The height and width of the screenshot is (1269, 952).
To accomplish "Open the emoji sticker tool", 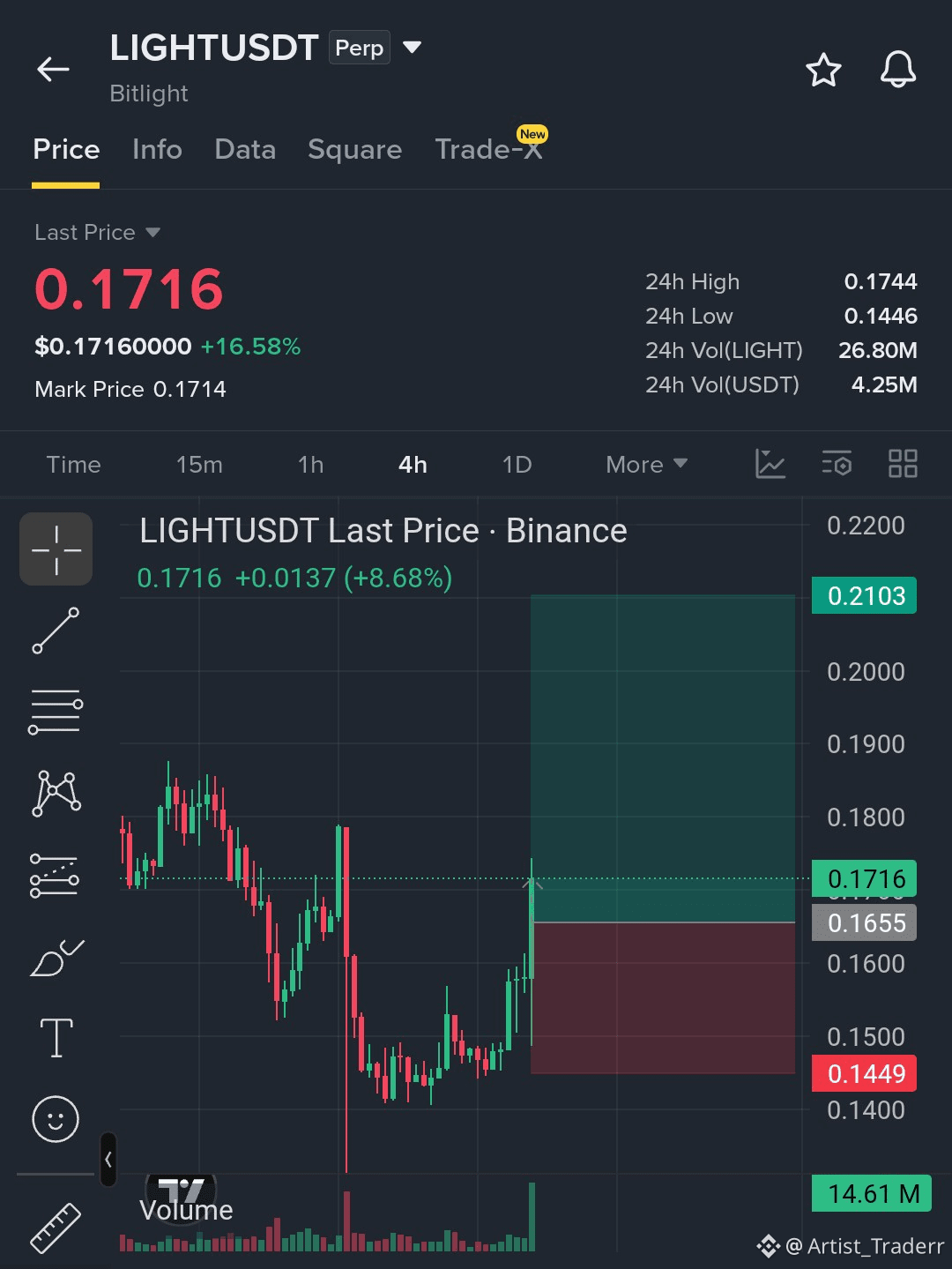I will click(56, 1119).
